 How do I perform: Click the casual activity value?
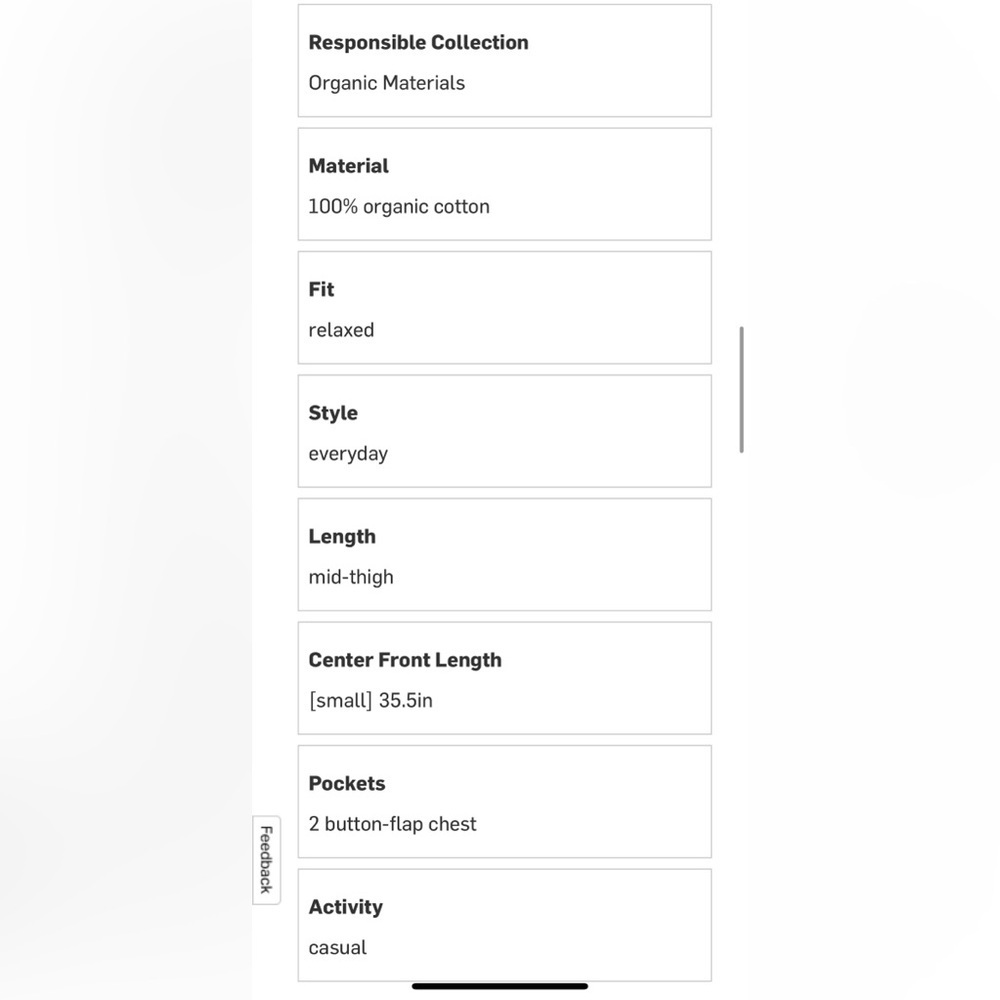(337, 948)
